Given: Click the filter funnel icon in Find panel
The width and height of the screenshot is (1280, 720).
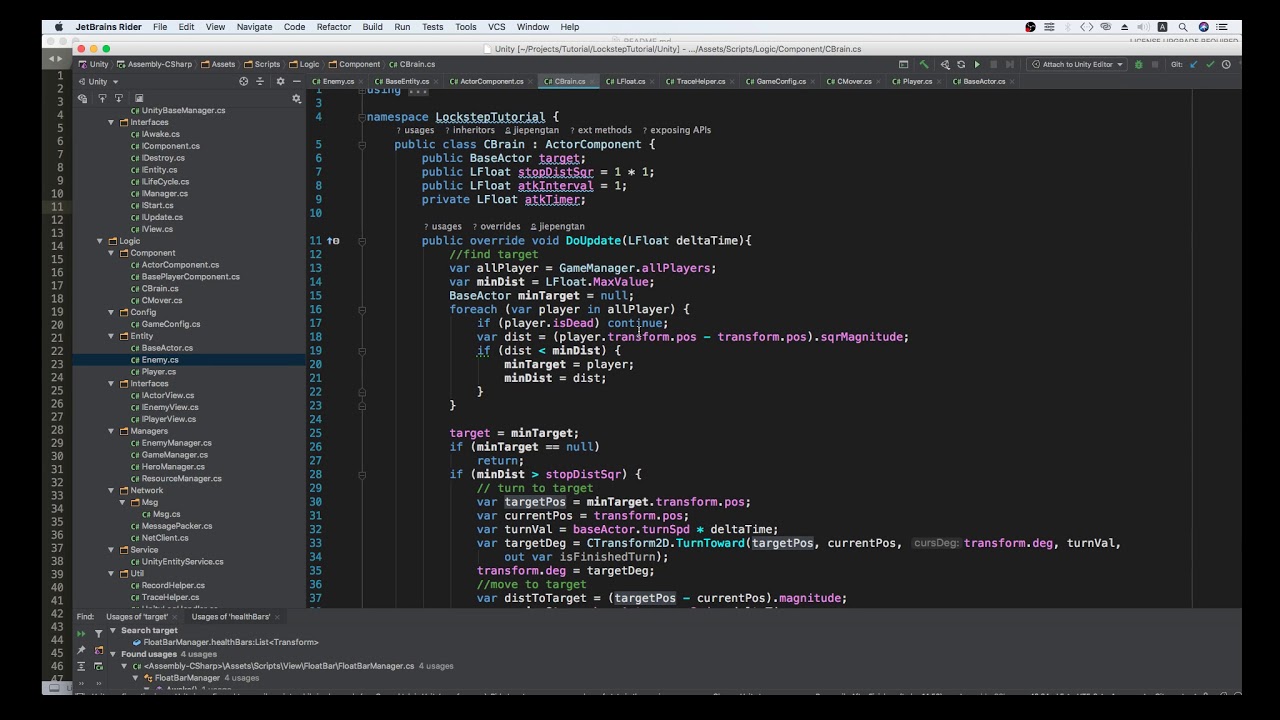Looking at the screenshot, I should coord(98,632).
